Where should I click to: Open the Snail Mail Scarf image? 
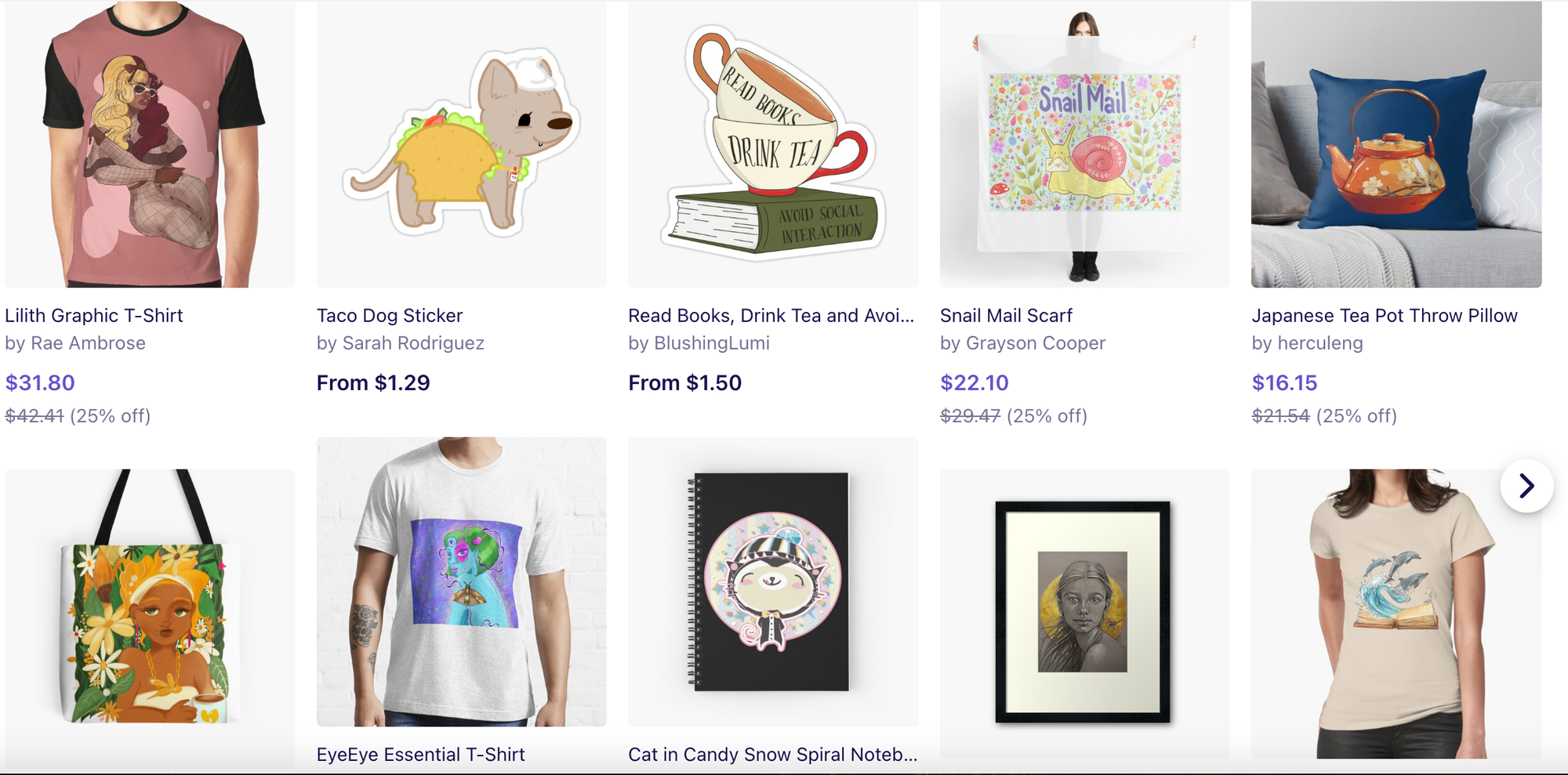1084,144
